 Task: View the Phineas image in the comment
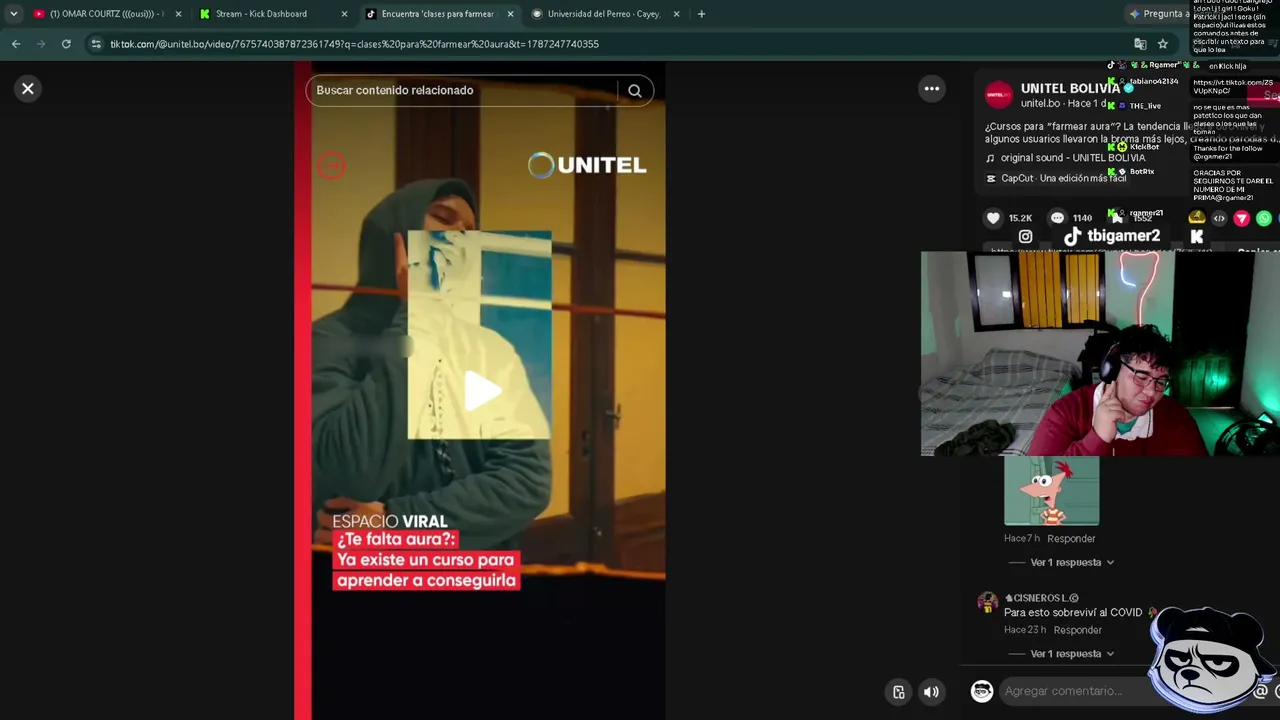pos(1051,490)
